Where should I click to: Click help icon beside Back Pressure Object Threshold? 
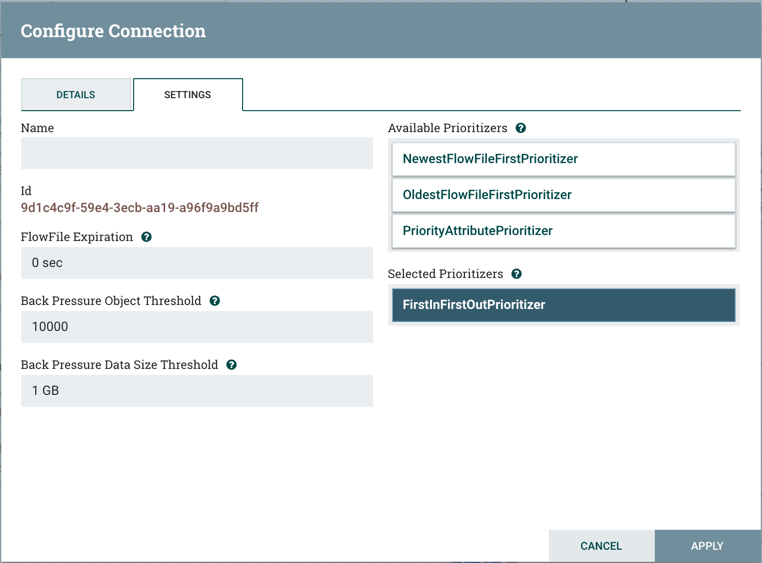point(215,301)
